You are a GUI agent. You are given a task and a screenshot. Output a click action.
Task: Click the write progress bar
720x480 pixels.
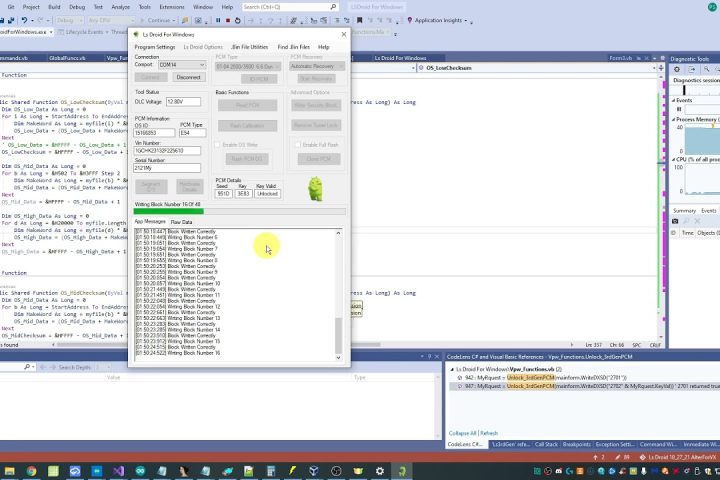tap(239, 212)
